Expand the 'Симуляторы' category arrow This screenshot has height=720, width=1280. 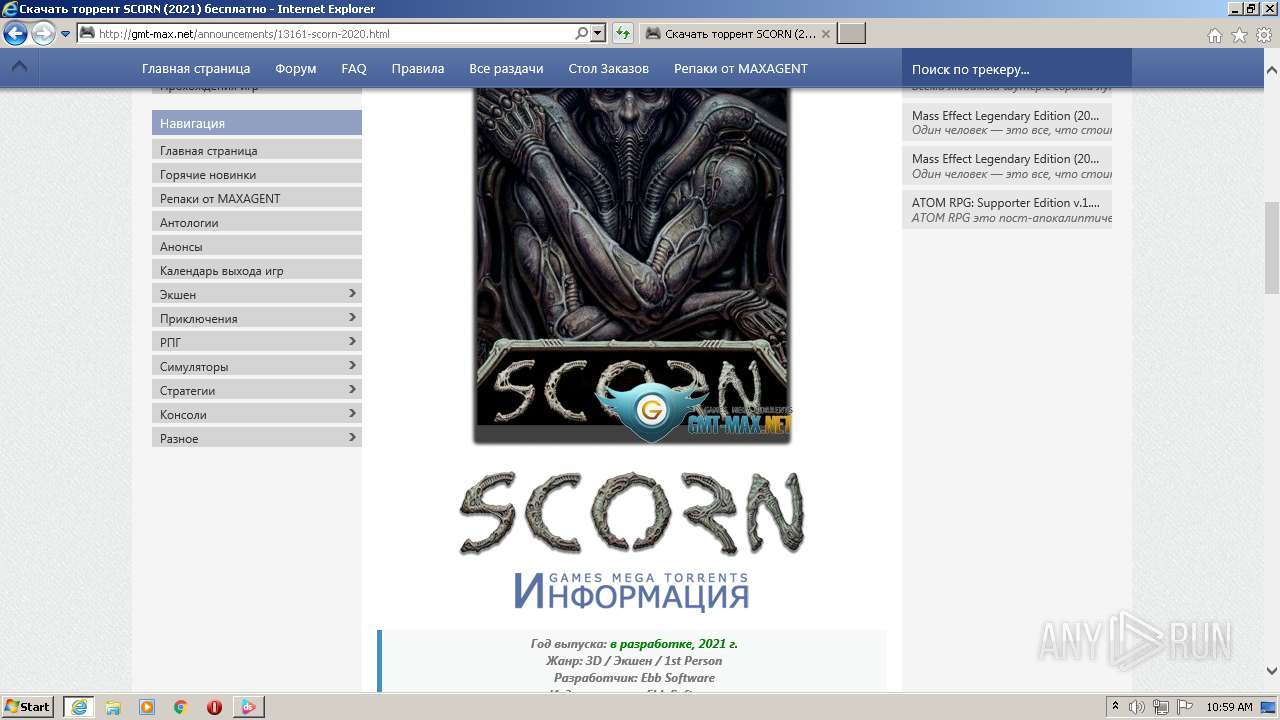pos(352,365)
